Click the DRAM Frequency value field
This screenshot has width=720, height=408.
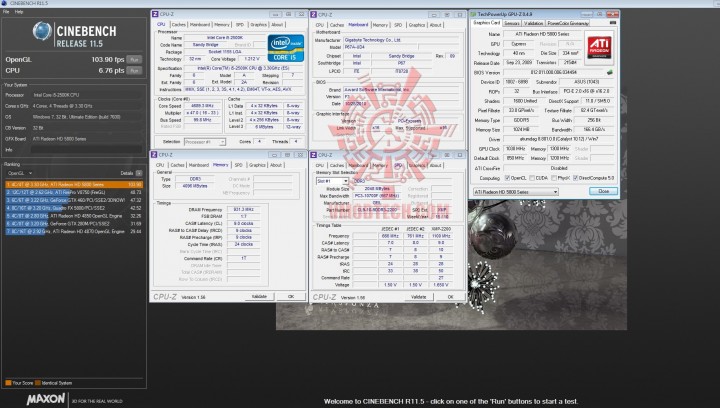(244, 209)
